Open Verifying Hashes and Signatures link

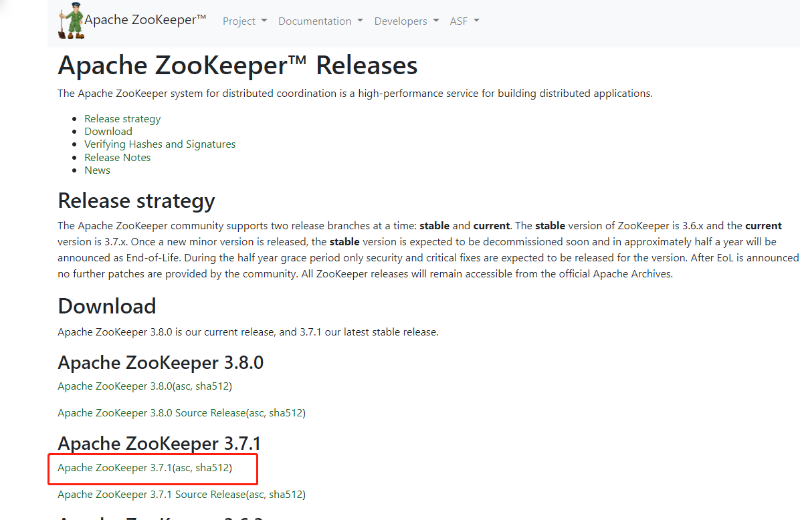click(x=160, y=144)
